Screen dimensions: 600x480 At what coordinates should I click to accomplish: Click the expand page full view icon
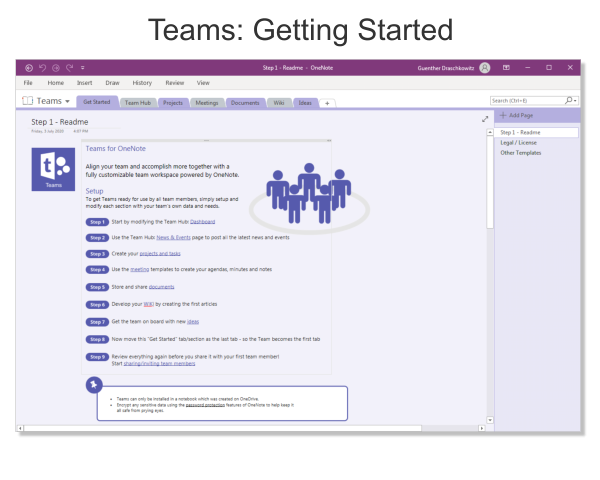pyautogui.click(x=485, y=119)
